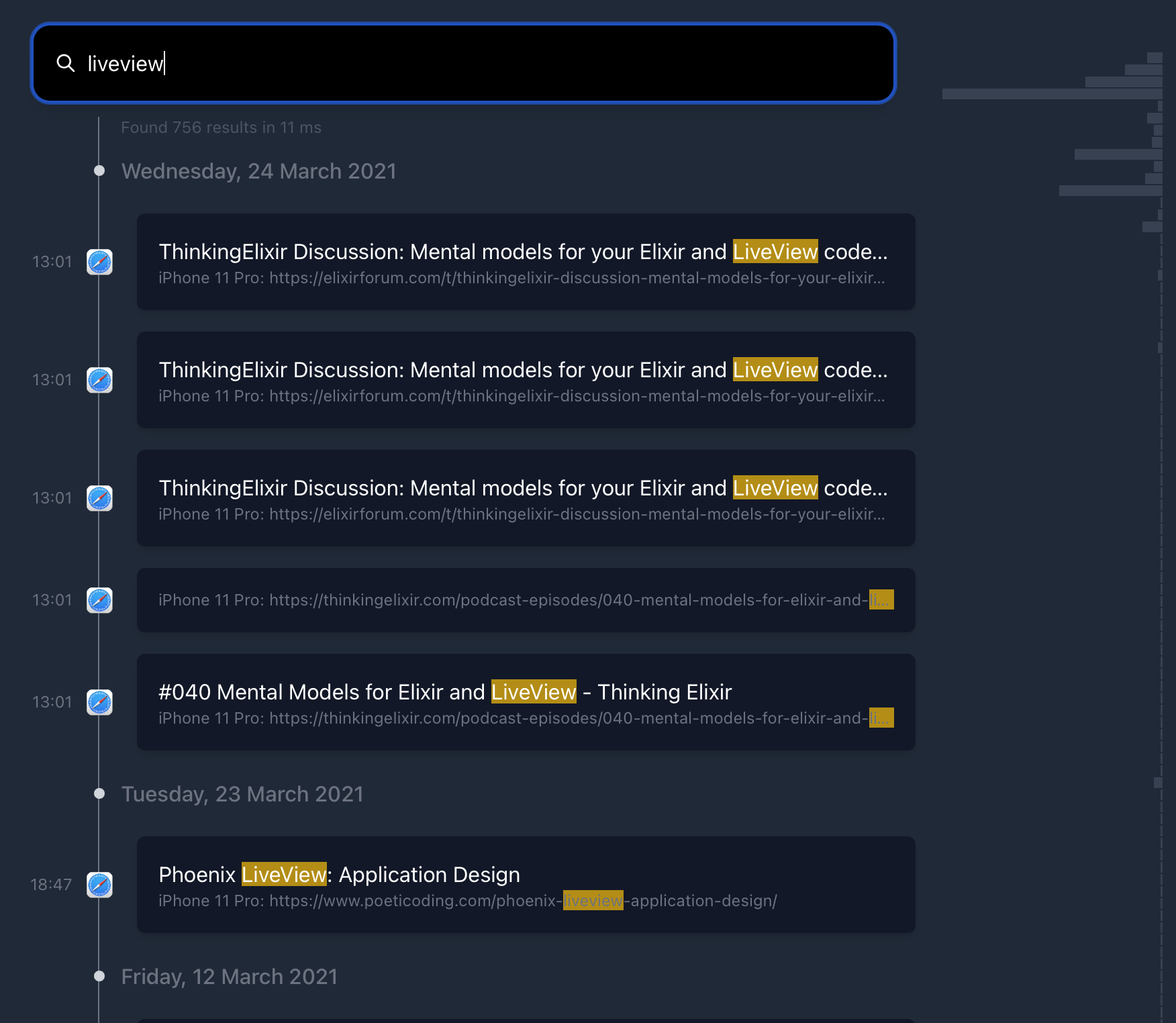Click the Safari icon beside the thinkingelixir.com URL result
Image resolution: width=1176 pixels, height=1023 pixels.
(x=99, y=601)
